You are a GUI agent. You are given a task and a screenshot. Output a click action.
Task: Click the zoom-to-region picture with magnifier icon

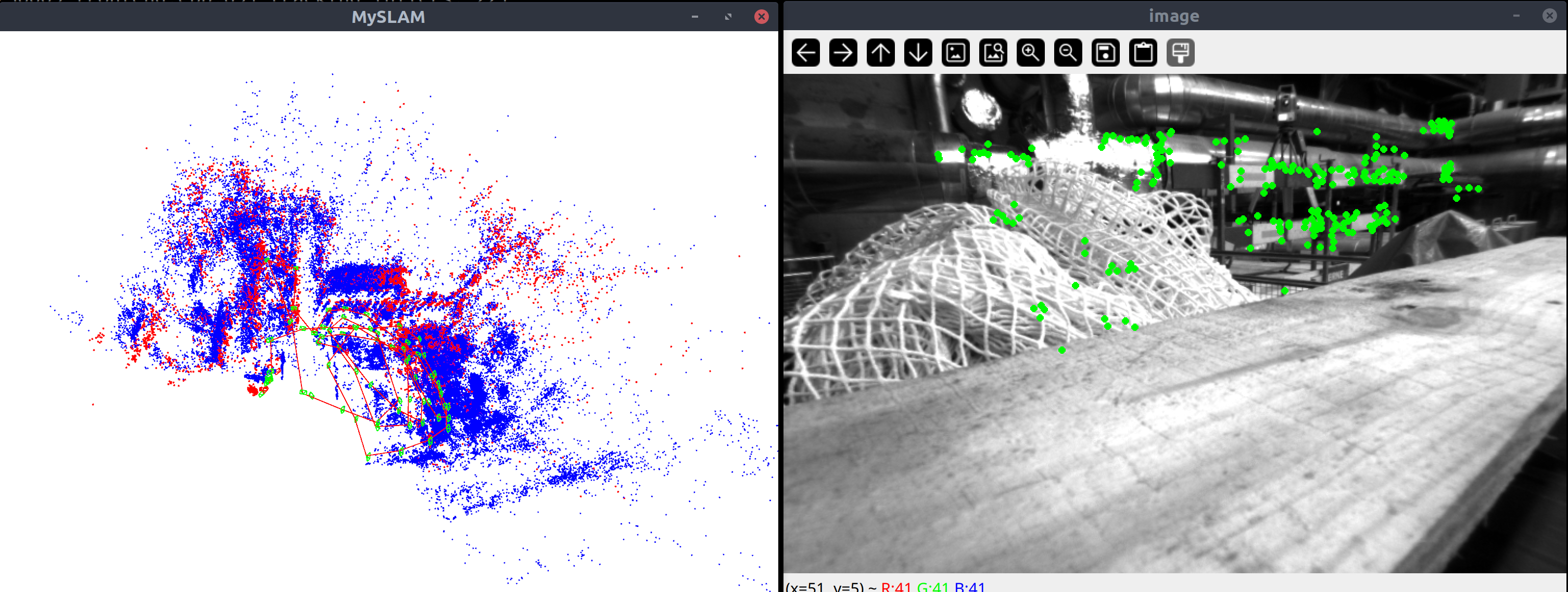[993, 53]
